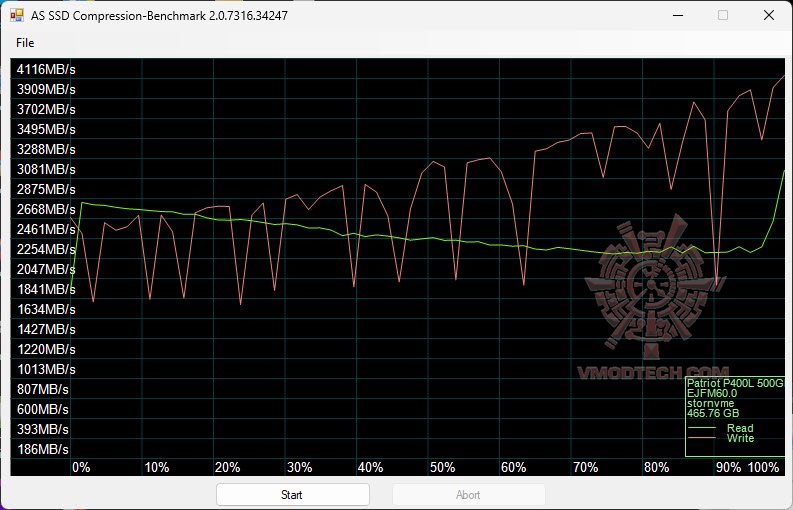Click the stornvme driver text
The image size is (793, 510).
pyautogui.click(x=711, y=403)
